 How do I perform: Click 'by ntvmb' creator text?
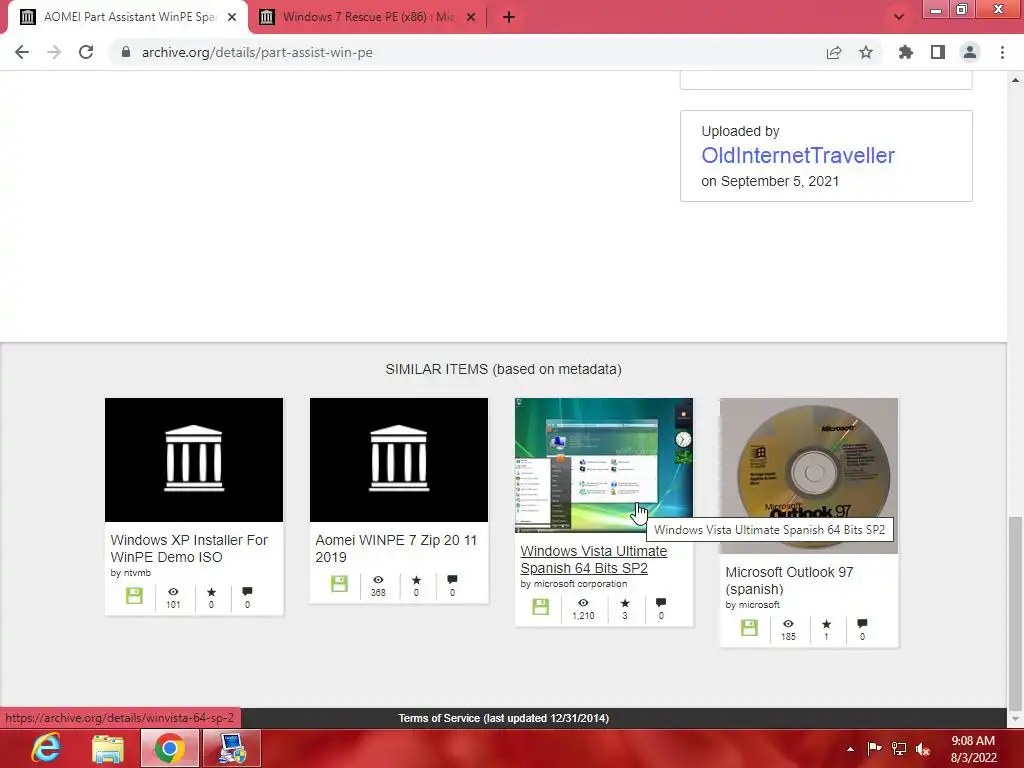[131, 573]
